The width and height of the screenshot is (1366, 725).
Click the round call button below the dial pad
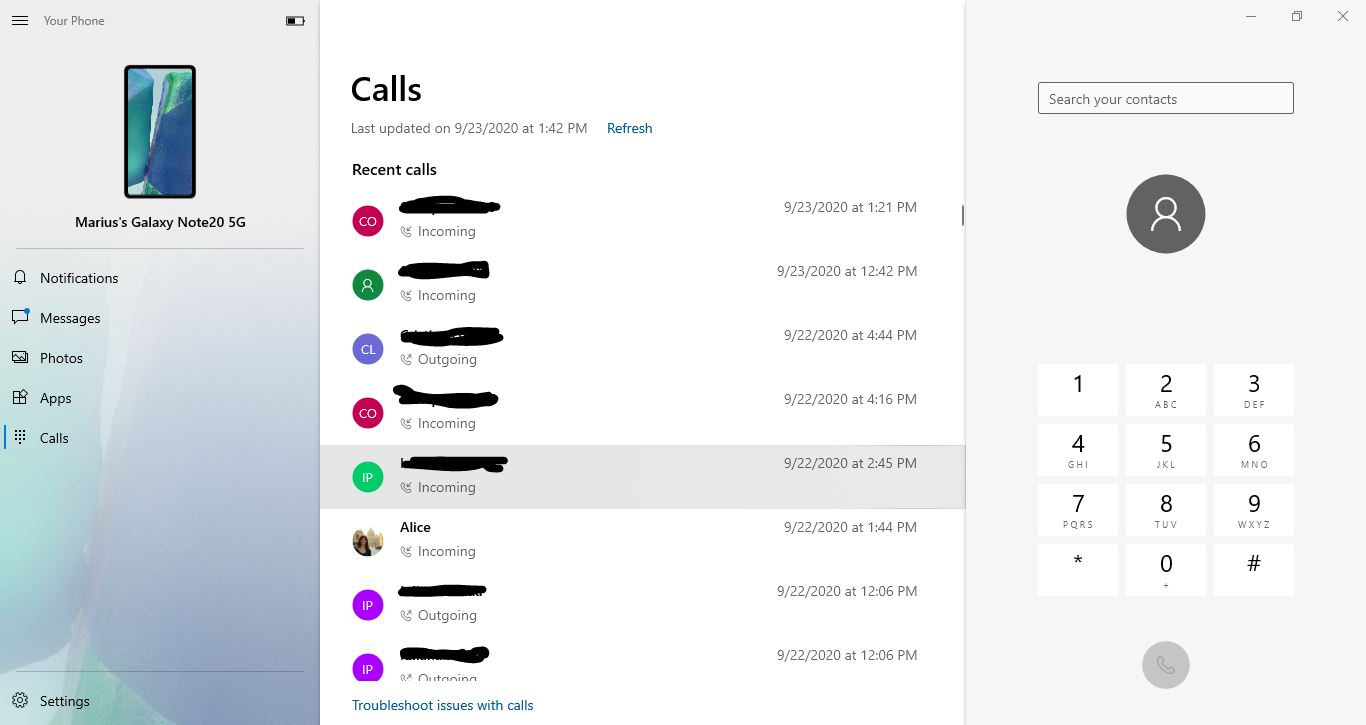coord(1166,665)
